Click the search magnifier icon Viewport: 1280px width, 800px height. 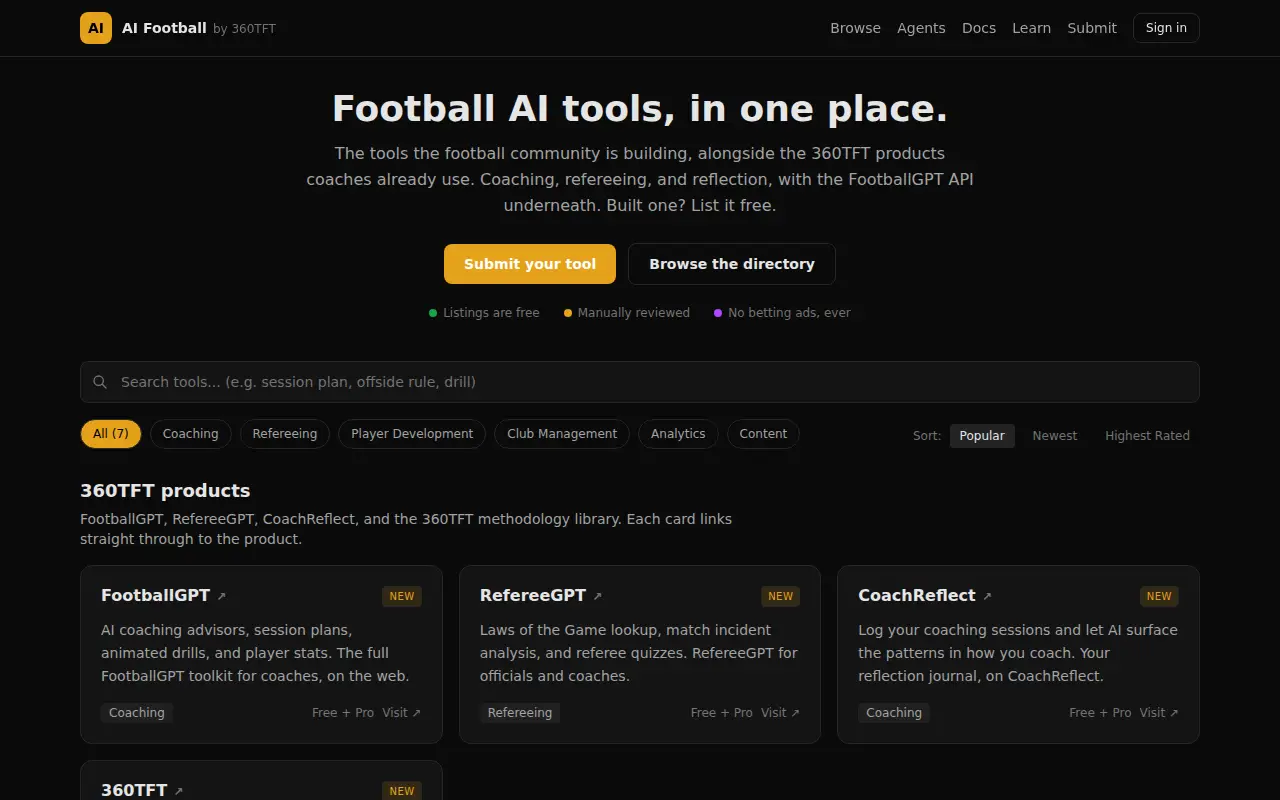coord(100,382)
